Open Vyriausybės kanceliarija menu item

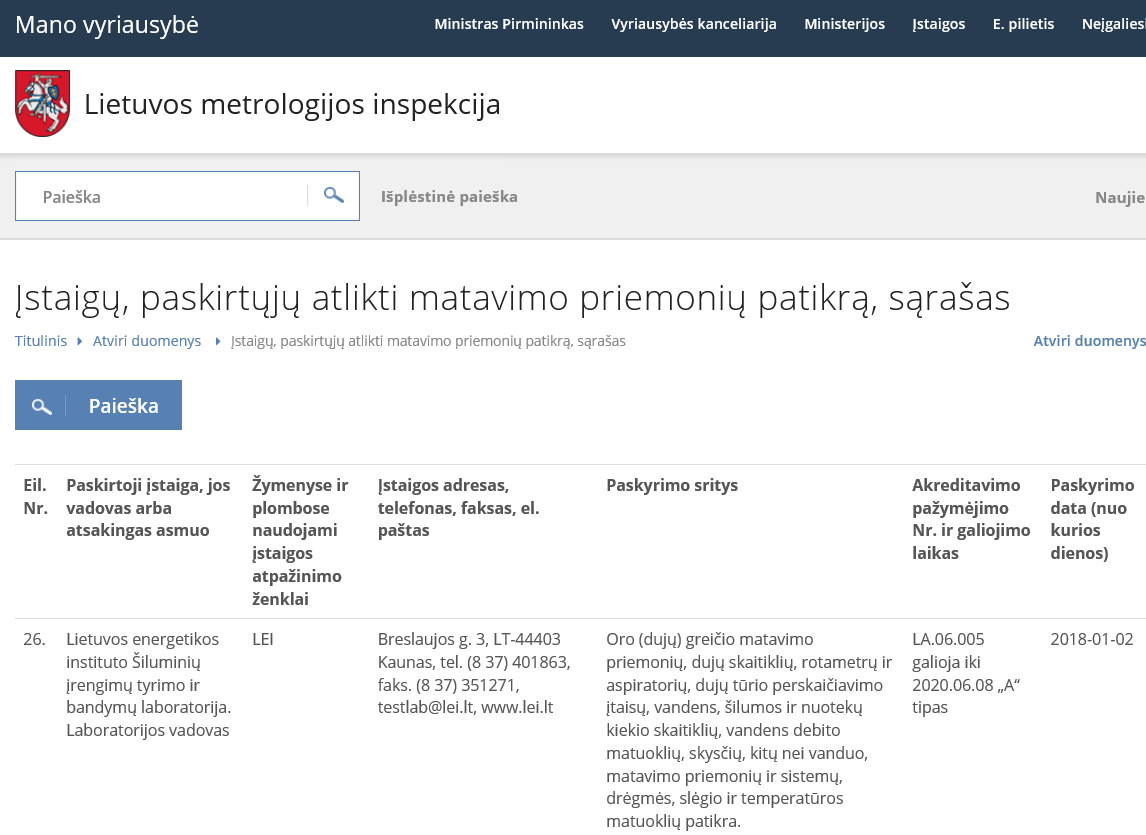(x=694, y=24)
